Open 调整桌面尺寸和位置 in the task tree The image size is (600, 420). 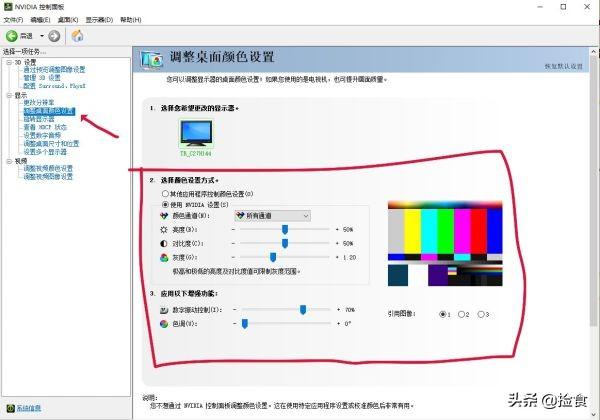51,144
